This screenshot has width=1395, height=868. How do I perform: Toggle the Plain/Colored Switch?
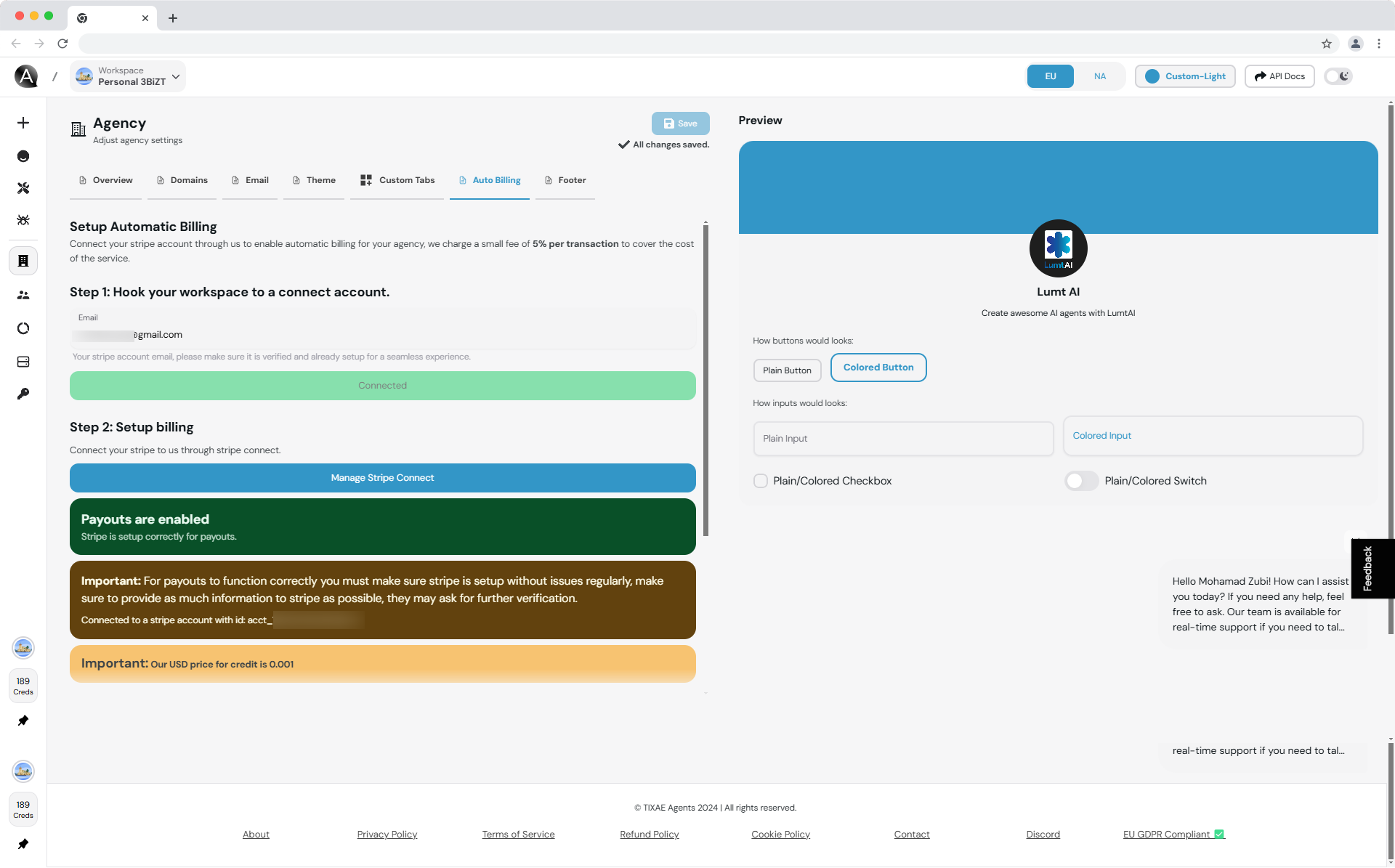1081,481
